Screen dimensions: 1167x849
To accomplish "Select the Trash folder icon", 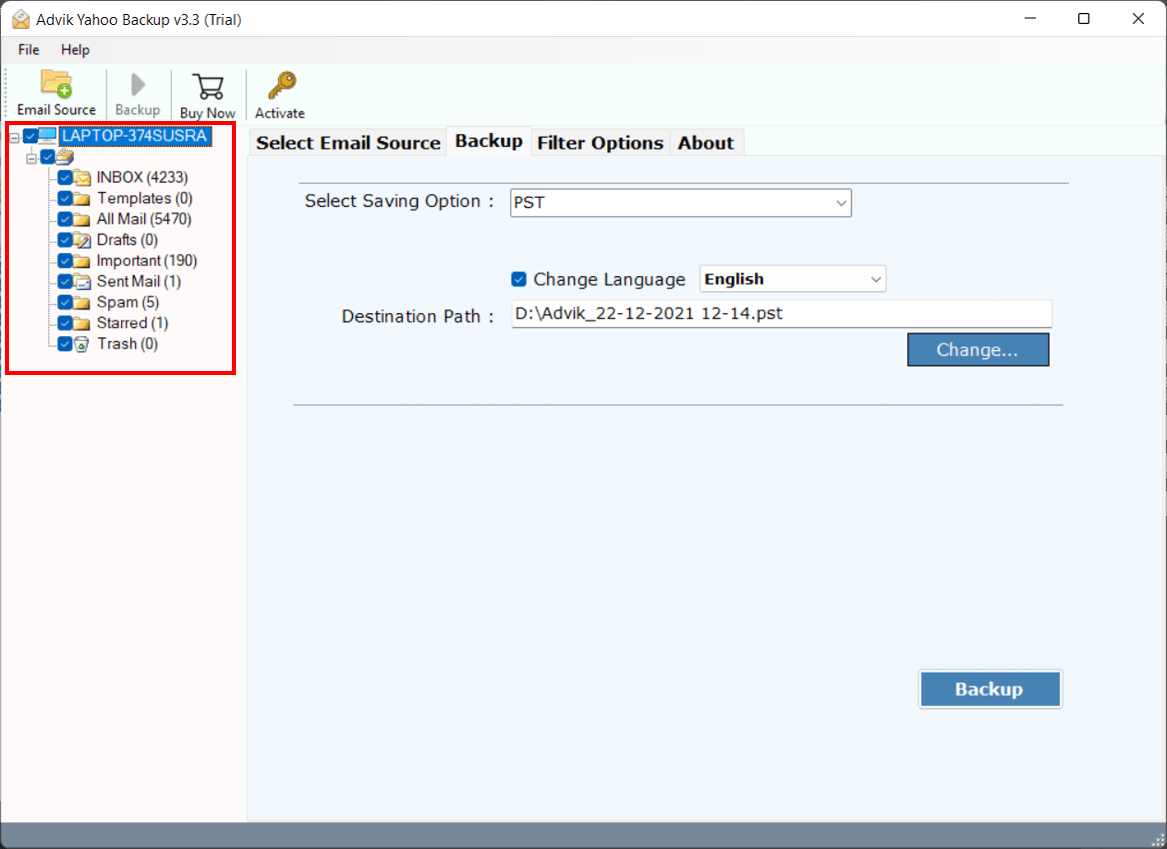I will [x=80, y=343].
